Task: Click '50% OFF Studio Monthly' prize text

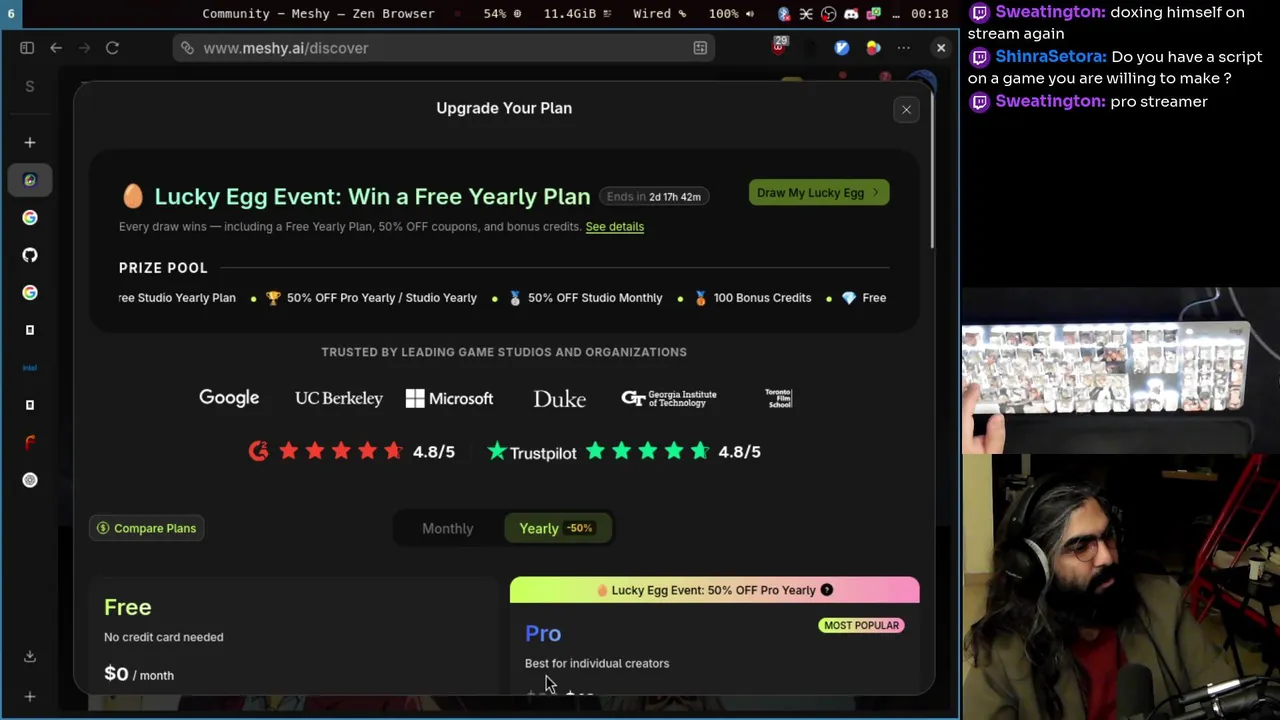Action: (595, 298)
